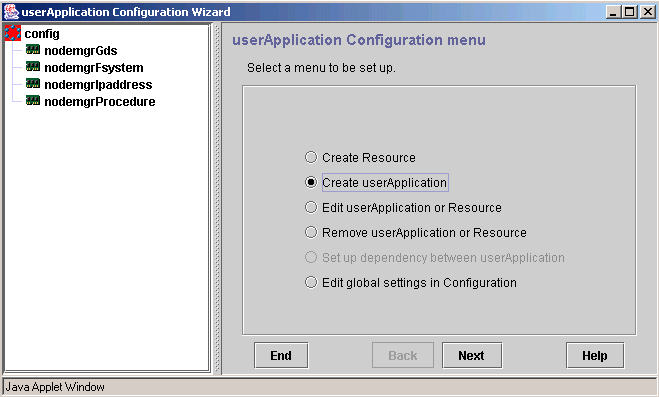Select nodemgrGds in the tree
The width and height of the screenshot is (659, 397).
coord(81,50)
